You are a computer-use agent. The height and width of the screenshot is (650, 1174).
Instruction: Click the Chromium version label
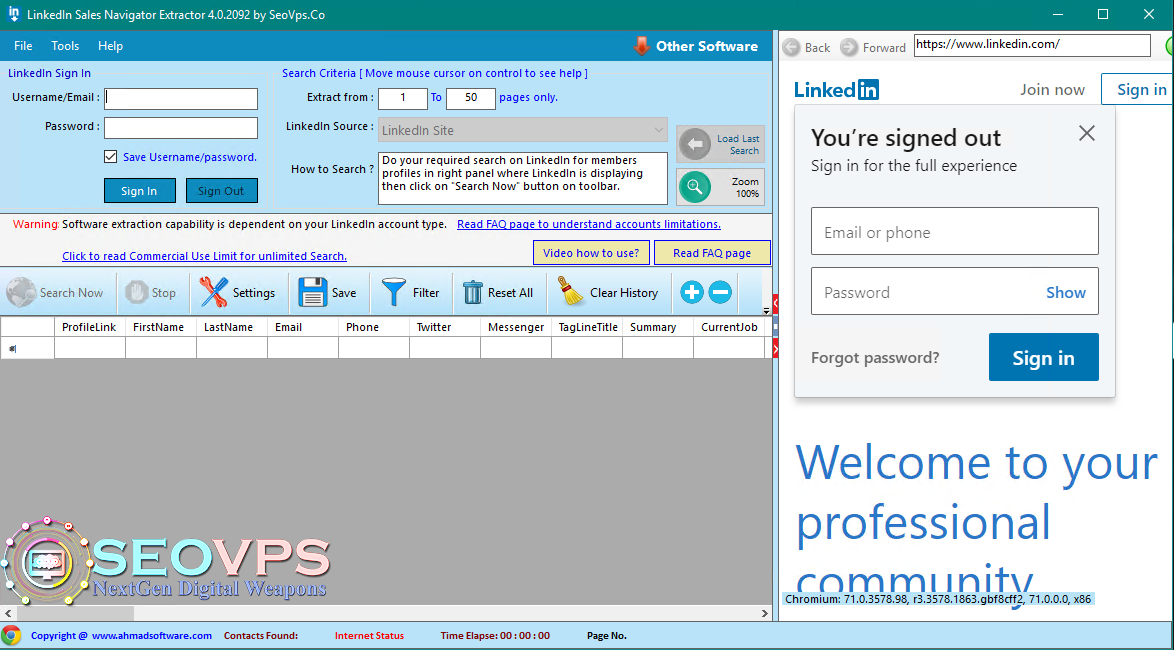click(938, 599)
